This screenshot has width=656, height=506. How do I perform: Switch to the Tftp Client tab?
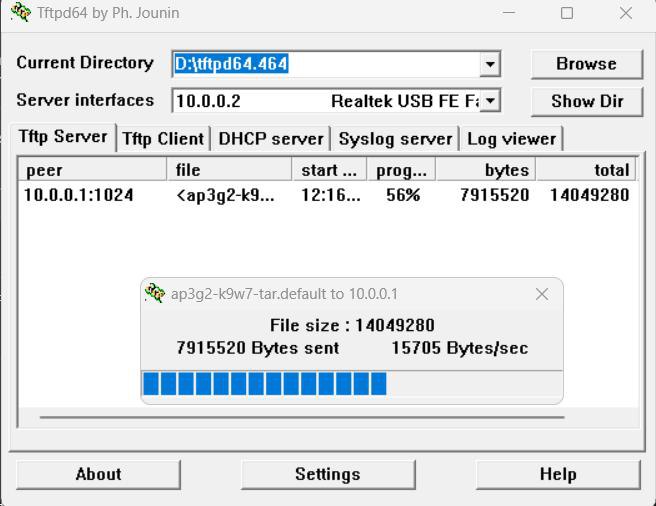pyautogui.click(x=163, y=139)
